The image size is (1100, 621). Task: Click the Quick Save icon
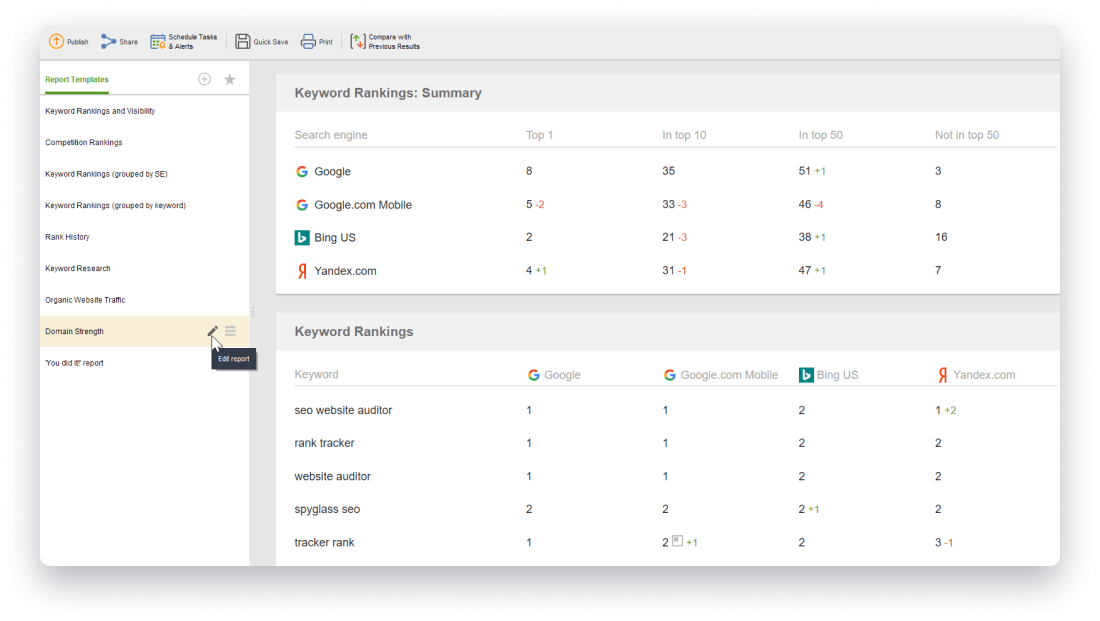click(x=243, y=42)
